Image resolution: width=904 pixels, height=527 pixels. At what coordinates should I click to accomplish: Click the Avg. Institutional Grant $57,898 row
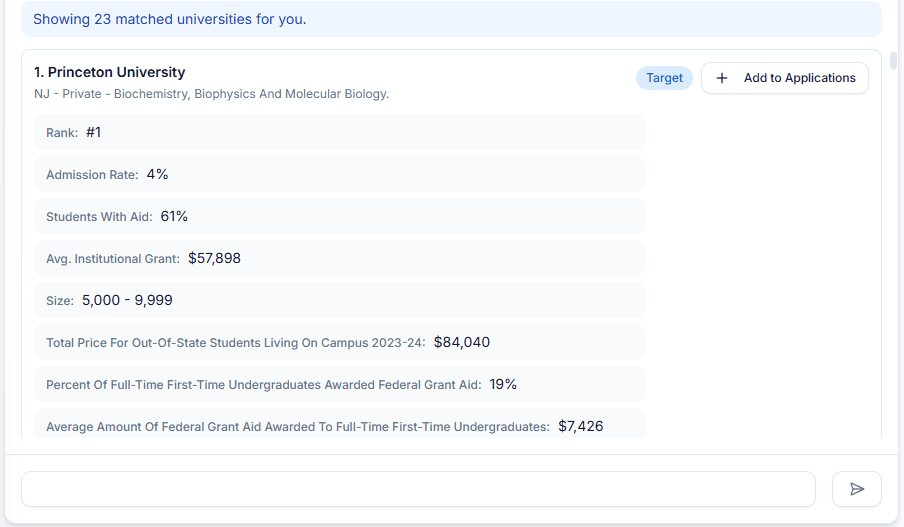click(339, 258)
